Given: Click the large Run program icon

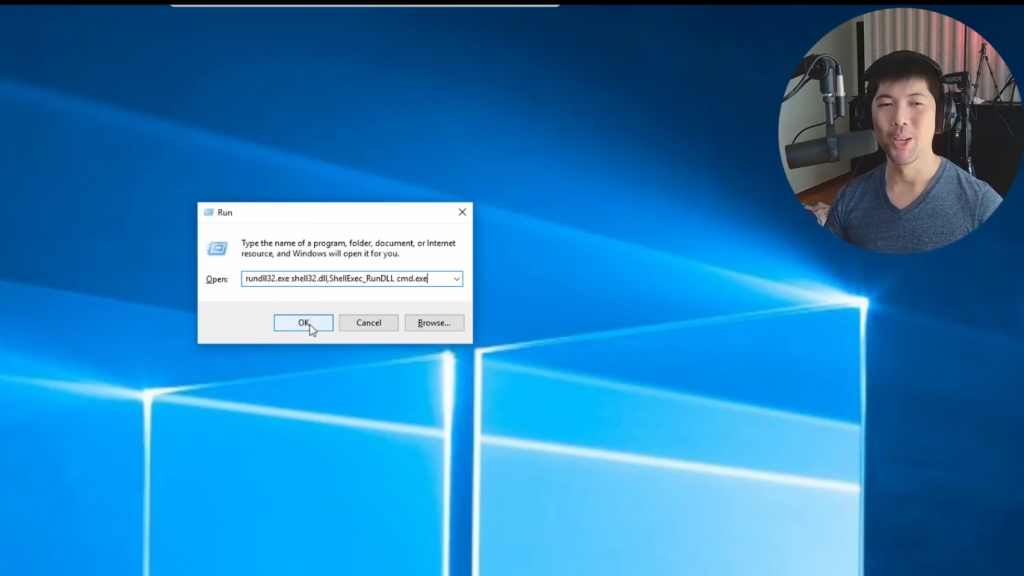Looking at the screenshot, I should 217,249.
